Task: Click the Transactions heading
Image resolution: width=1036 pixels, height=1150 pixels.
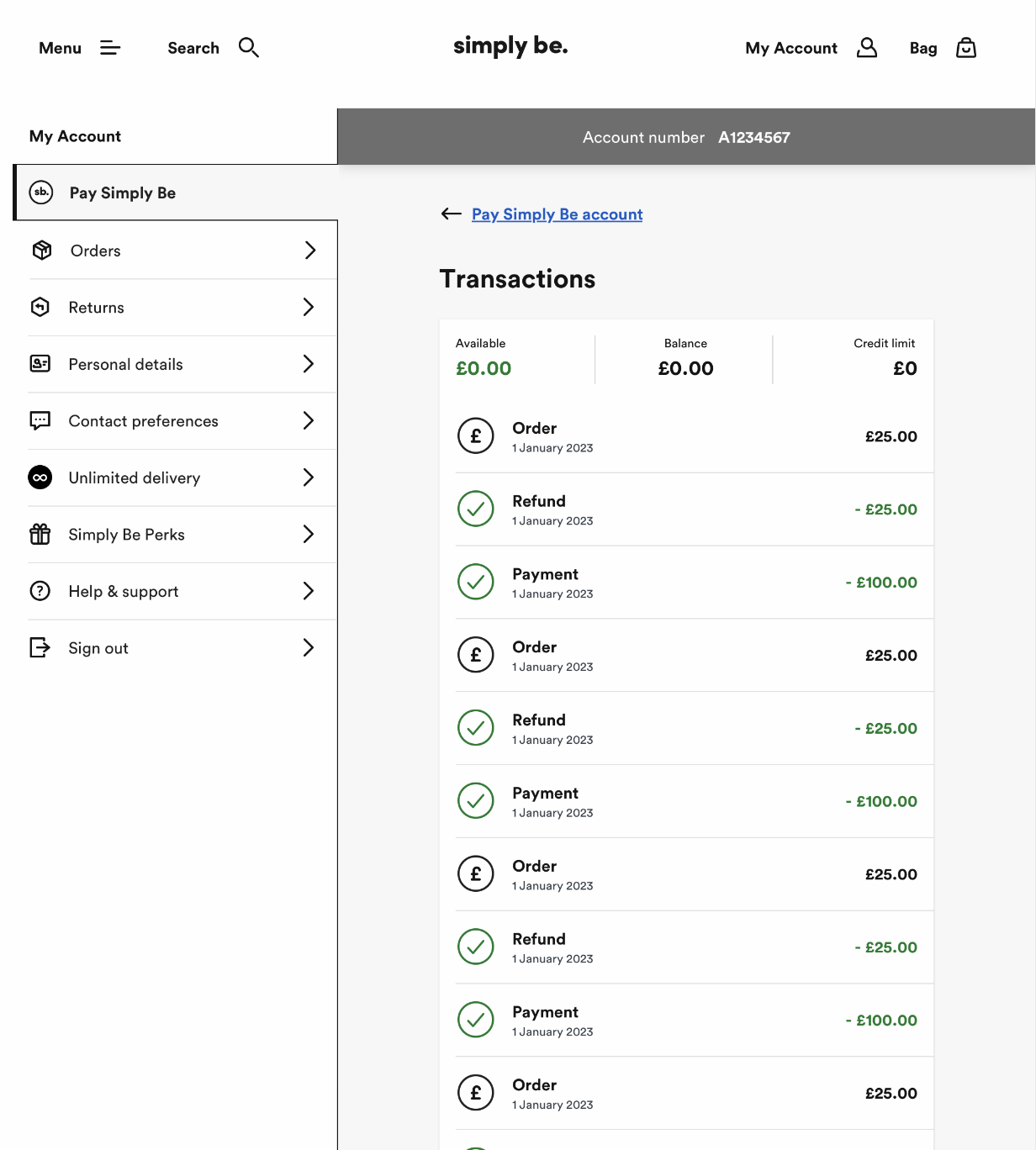Action: point(517,279)
